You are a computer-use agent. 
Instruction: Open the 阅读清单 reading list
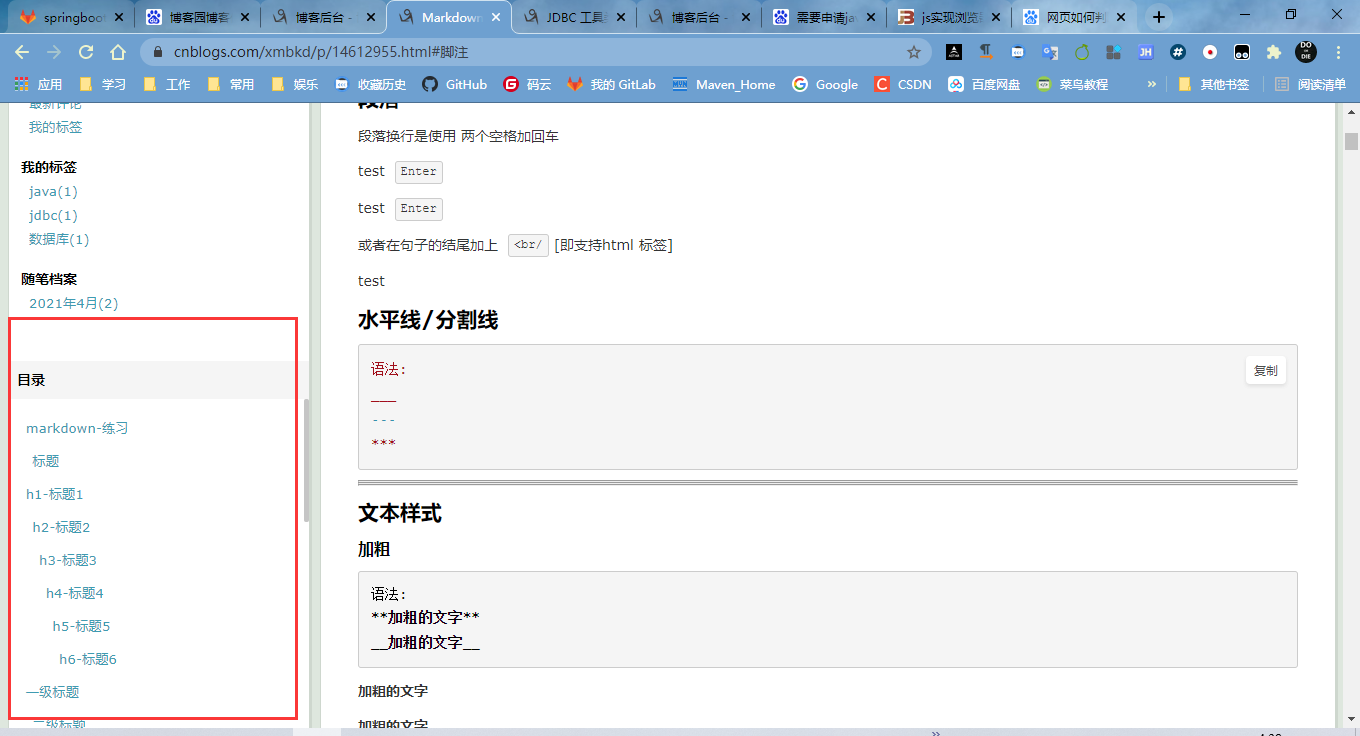(1310, 84)
